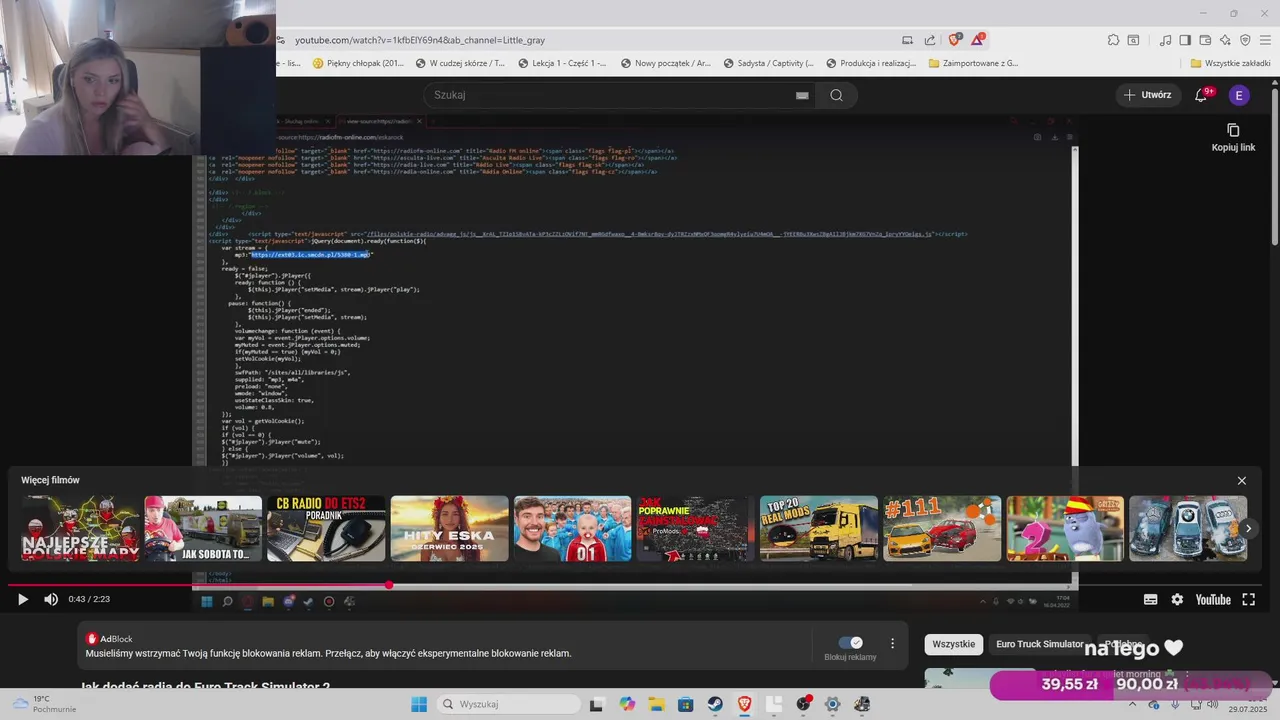Image resolution: width=1280 pixels, height=720 pixels.
Task: Open the Windows Start menu
Action: pyautogui.click(x=419, y=704)
